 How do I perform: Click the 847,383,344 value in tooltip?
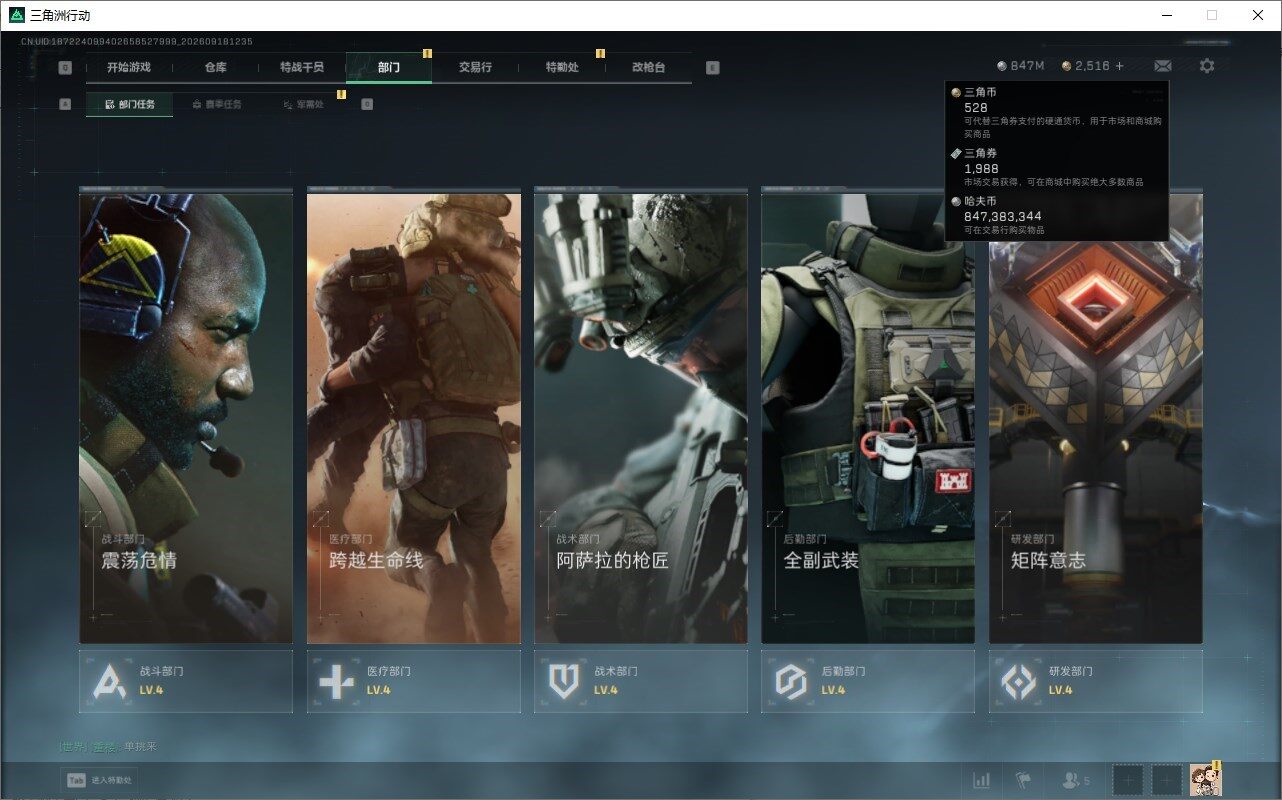pos(1003,216)
